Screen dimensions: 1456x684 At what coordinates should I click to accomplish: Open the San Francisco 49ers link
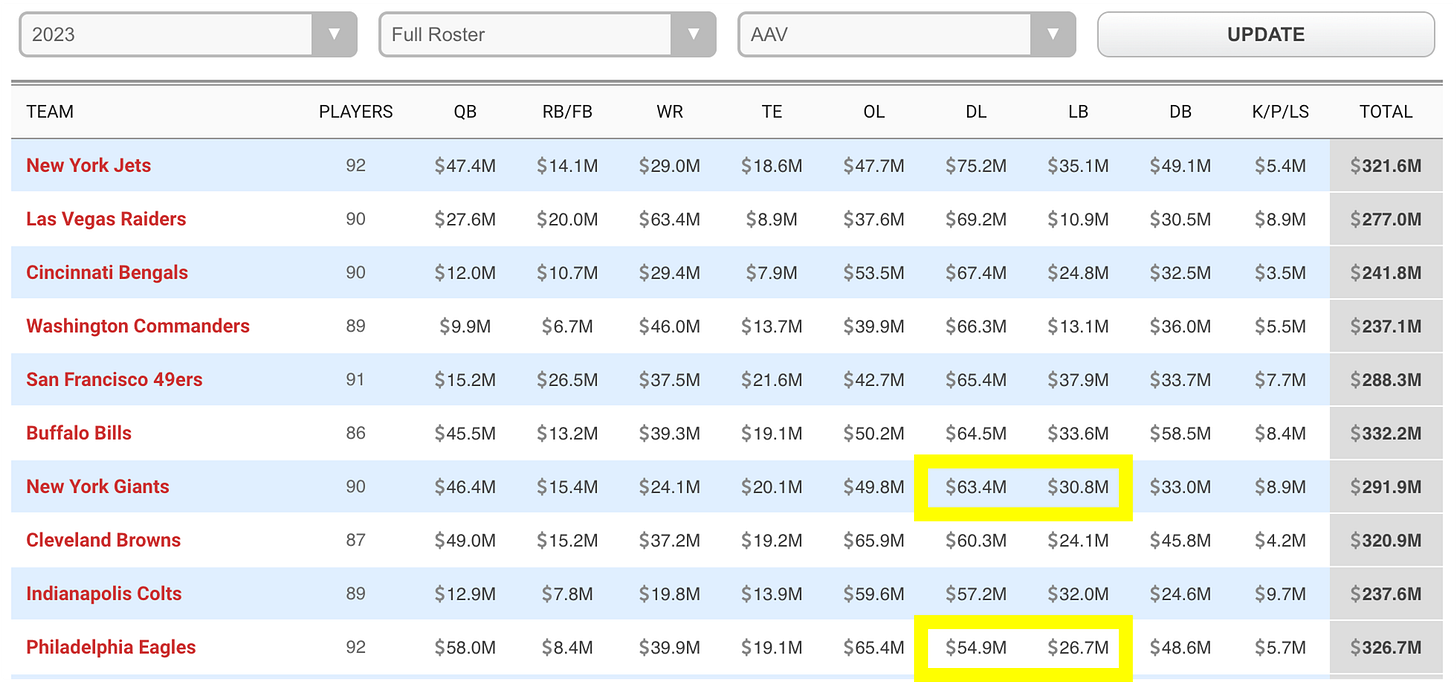click(x=114, y=380)
